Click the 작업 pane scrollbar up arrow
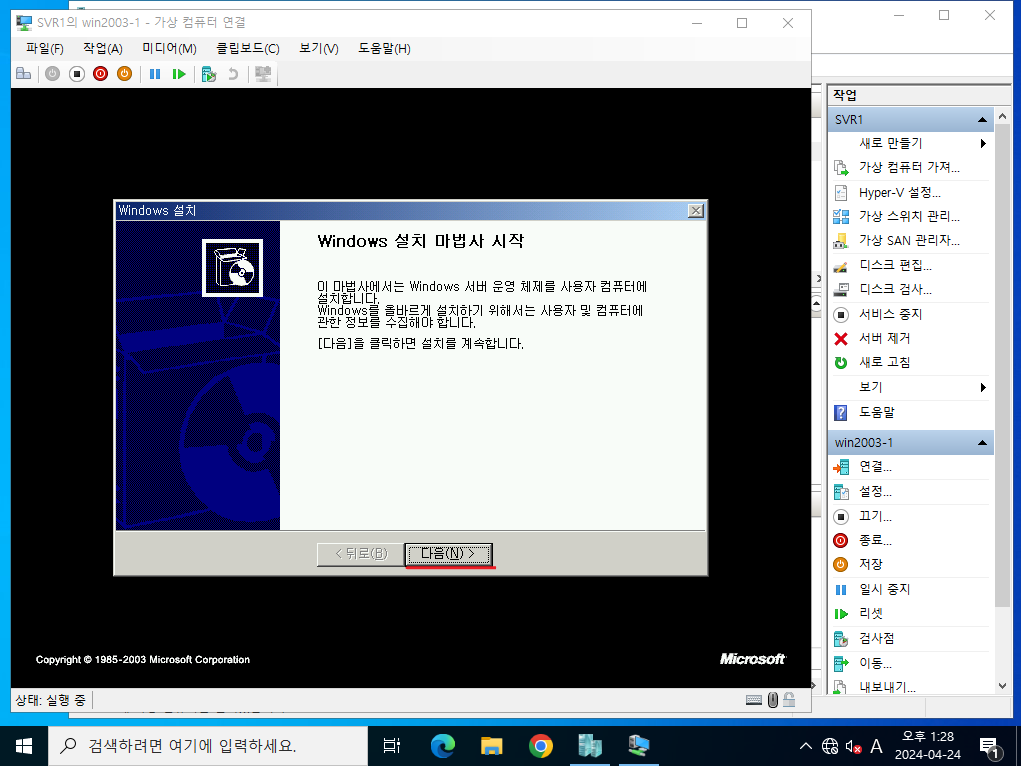 pos(1002,116)
